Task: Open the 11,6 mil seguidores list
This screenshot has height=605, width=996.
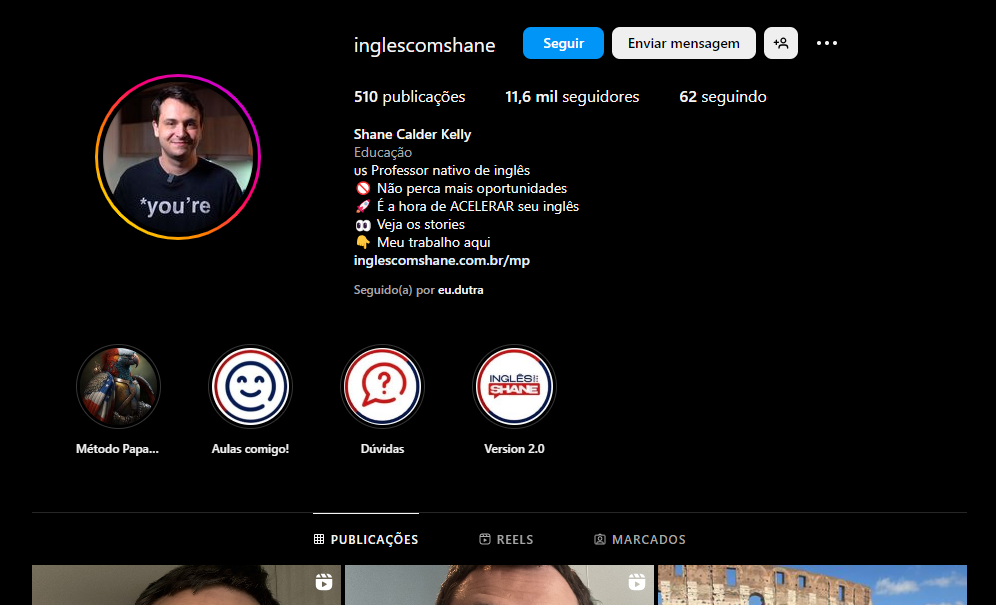Action: pos(572,97)
